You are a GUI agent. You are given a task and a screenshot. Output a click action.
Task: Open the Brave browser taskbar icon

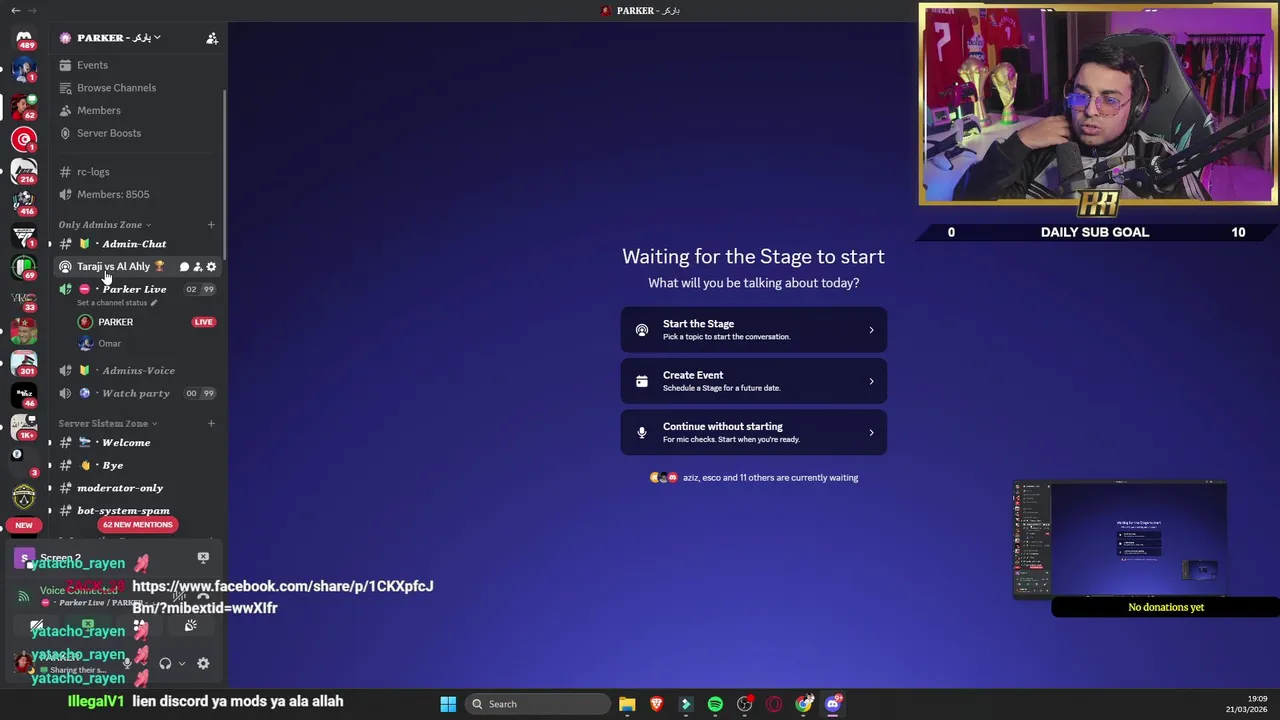pos(656,704)
